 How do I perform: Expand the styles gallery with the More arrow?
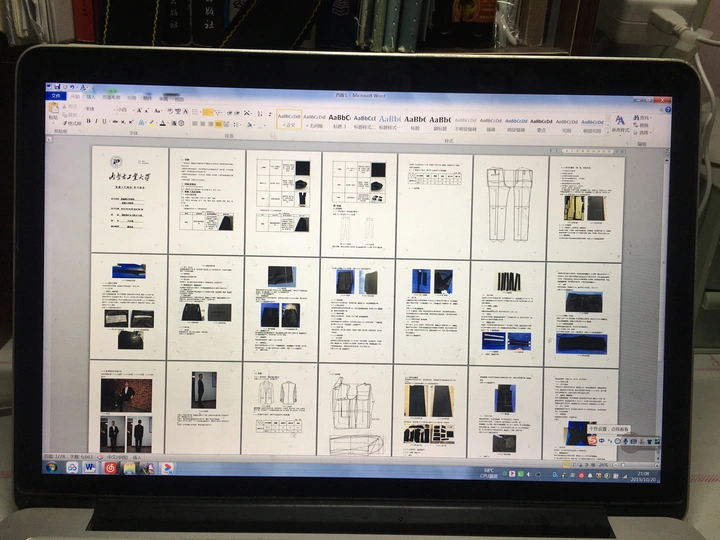coord(608,128)
